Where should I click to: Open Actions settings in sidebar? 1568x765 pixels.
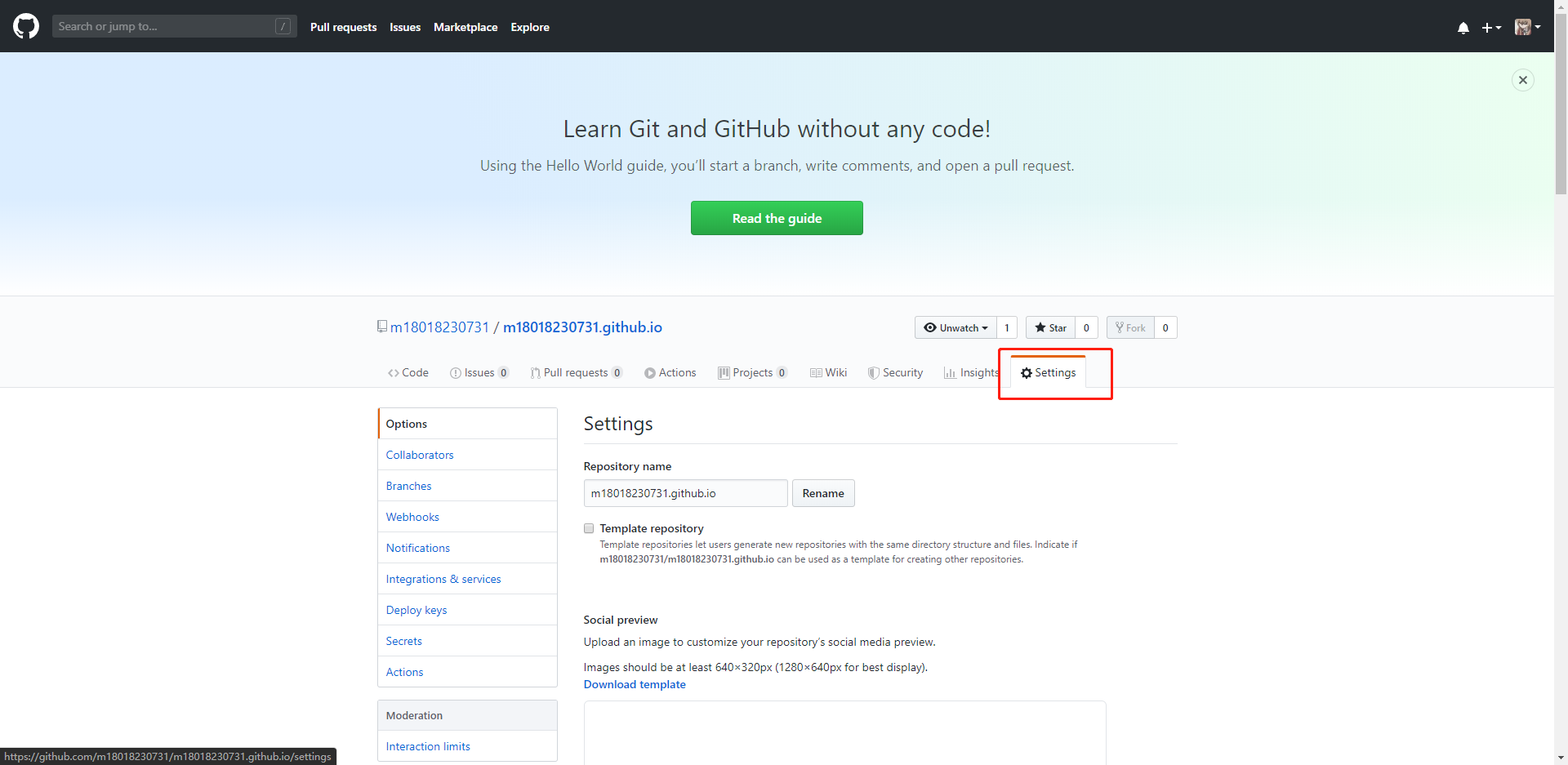(x=467, y=672)
